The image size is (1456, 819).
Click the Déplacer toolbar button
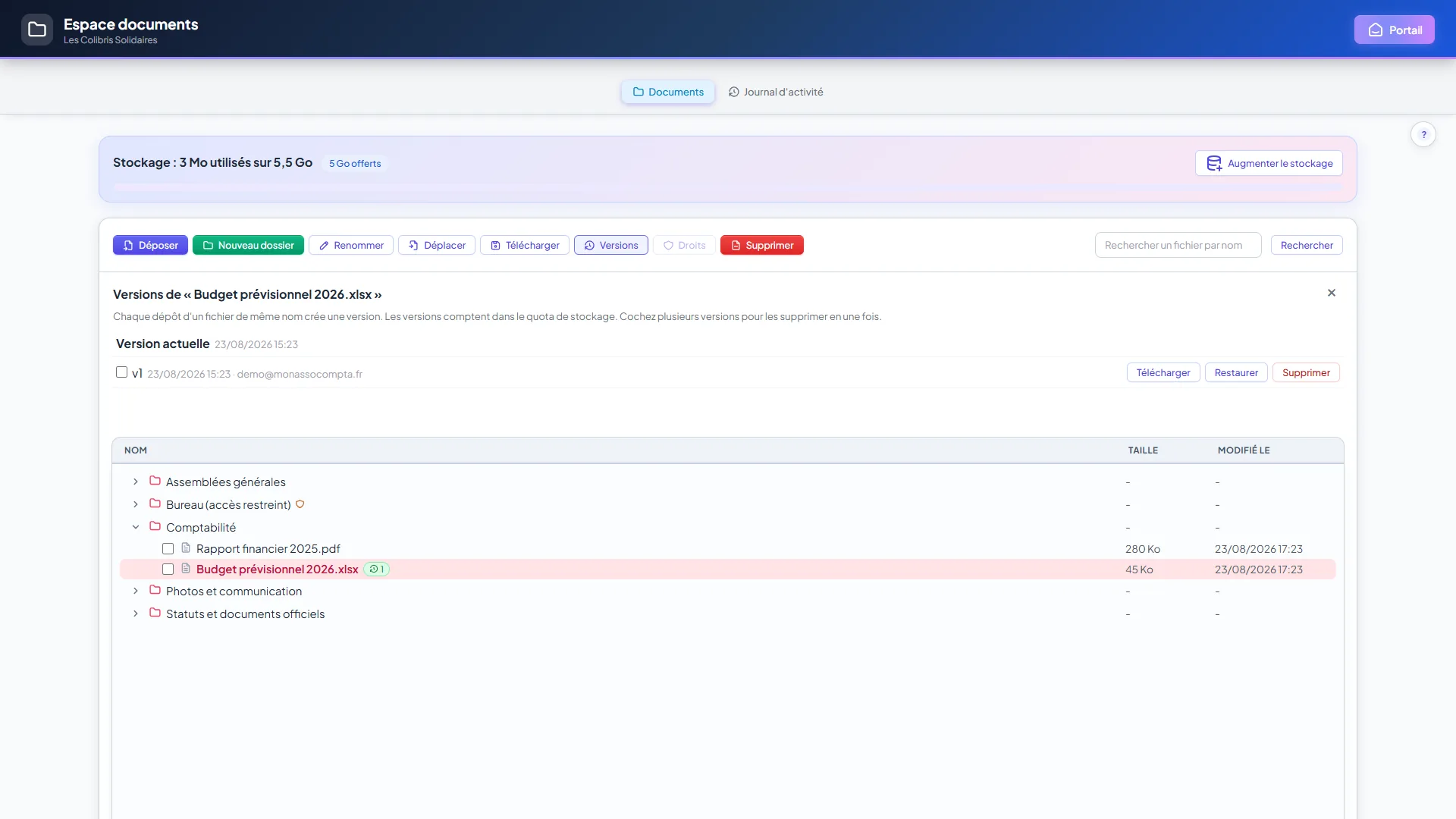[x=437, y=245]
